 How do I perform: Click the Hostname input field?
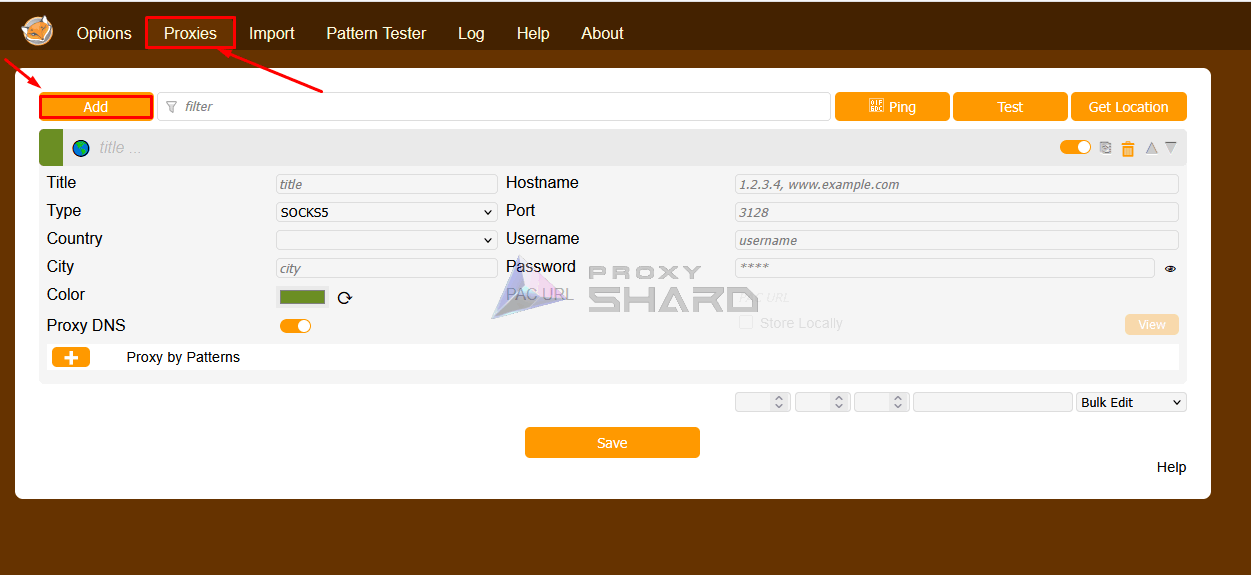click(x=956, y=184)
